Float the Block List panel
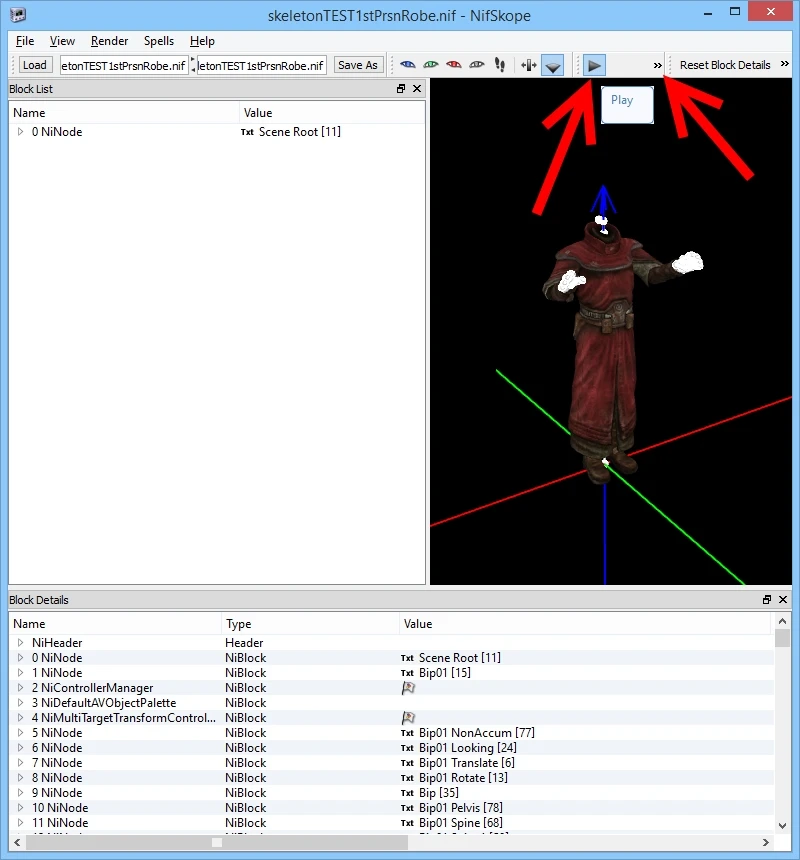This screenshot has width=800, height=860. (401, 89)
